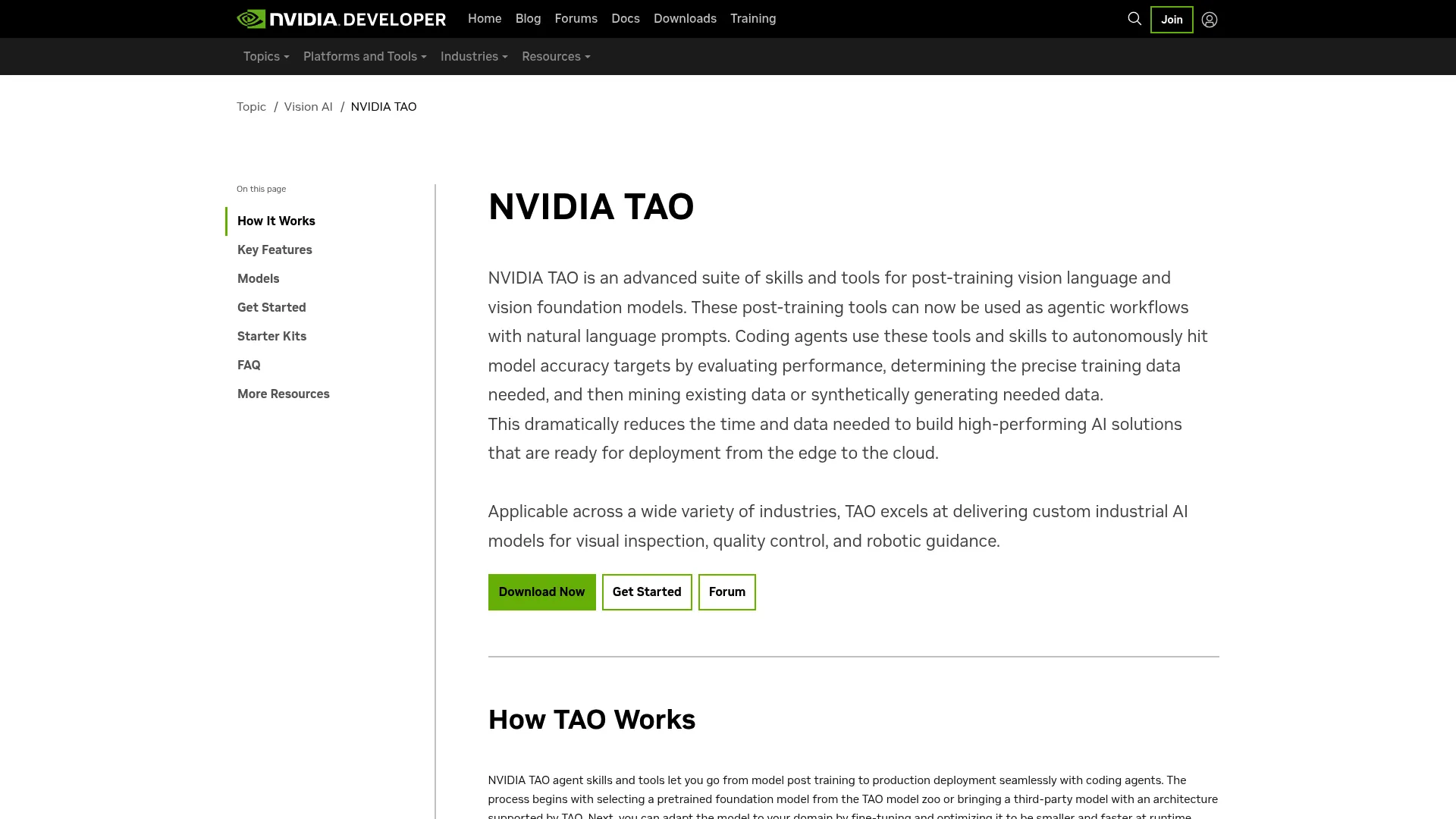Screen dimensions: 1456x819
Task: Click the Join button
Action: [1172, 20]
